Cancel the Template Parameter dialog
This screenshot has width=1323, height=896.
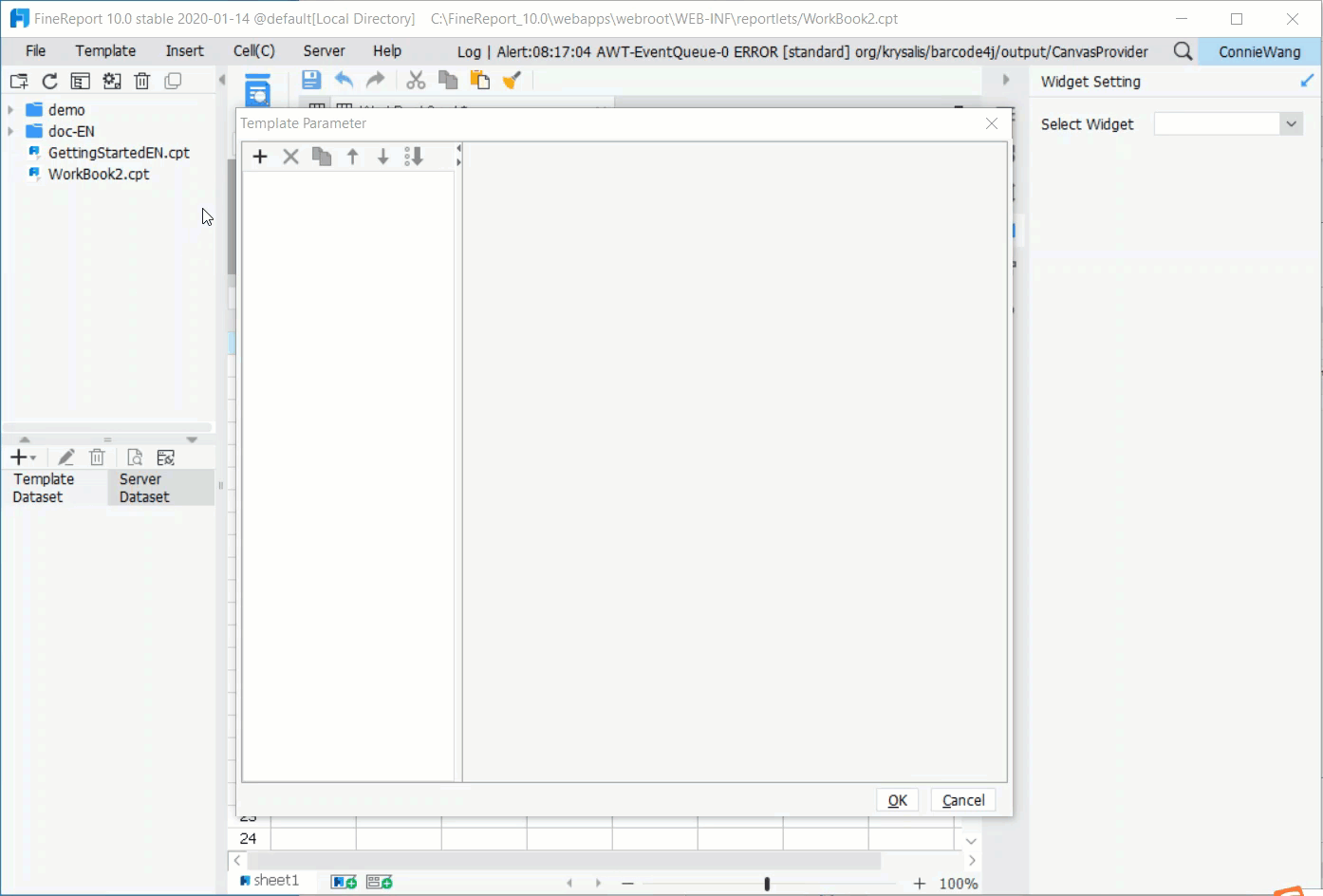pyautogui.click(x=963, y=800)
